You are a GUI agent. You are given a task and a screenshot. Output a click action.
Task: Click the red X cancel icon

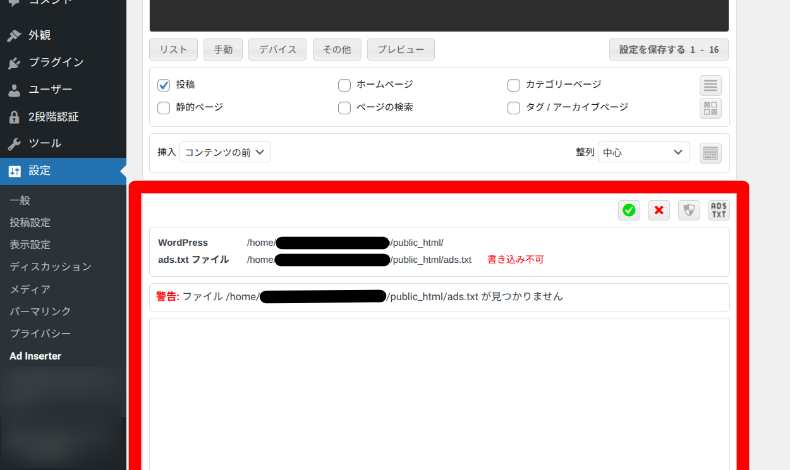pyautogui.click(x=659, y=210)
